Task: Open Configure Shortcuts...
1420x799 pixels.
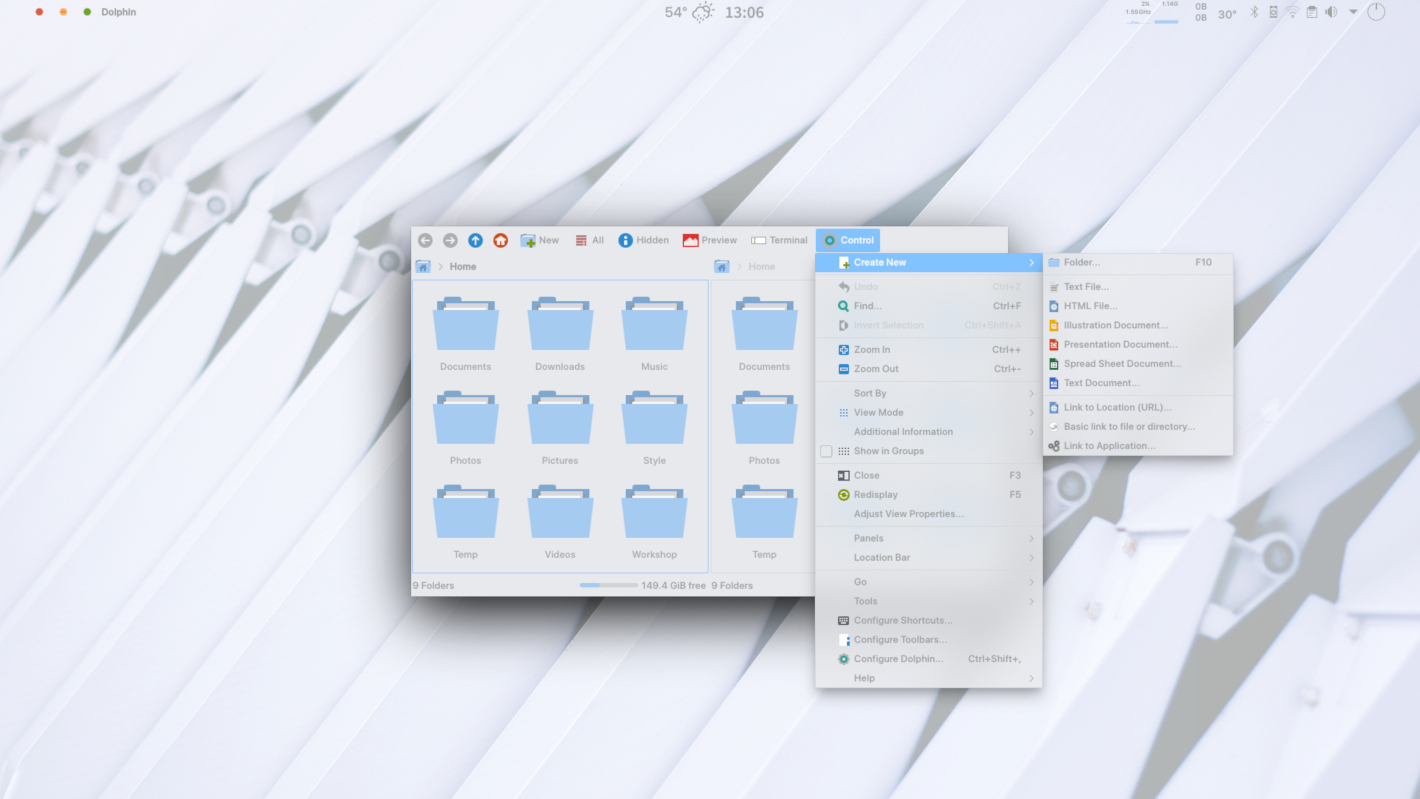Action: pyautogui.click(x=928, y=620)
